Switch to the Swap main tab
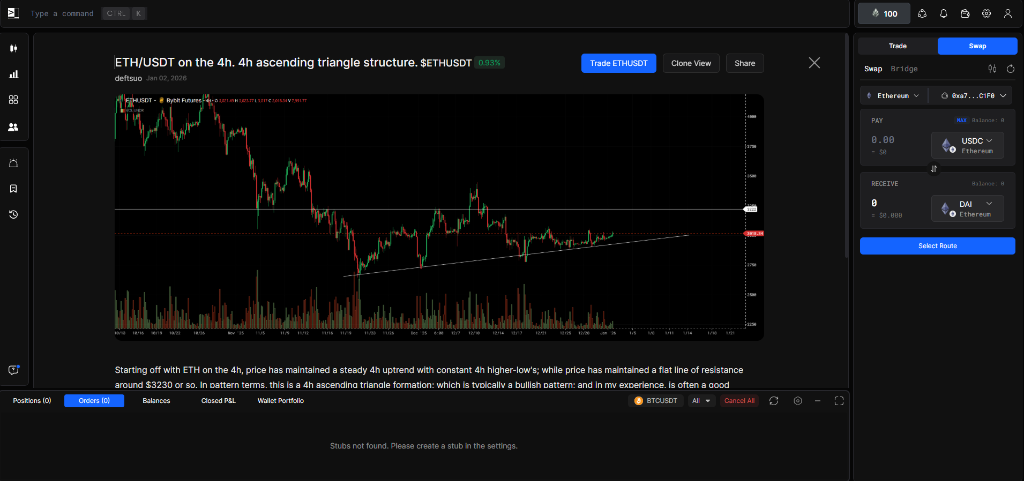Viewport: 1024px width, 481px height. [x=977, y=46]
